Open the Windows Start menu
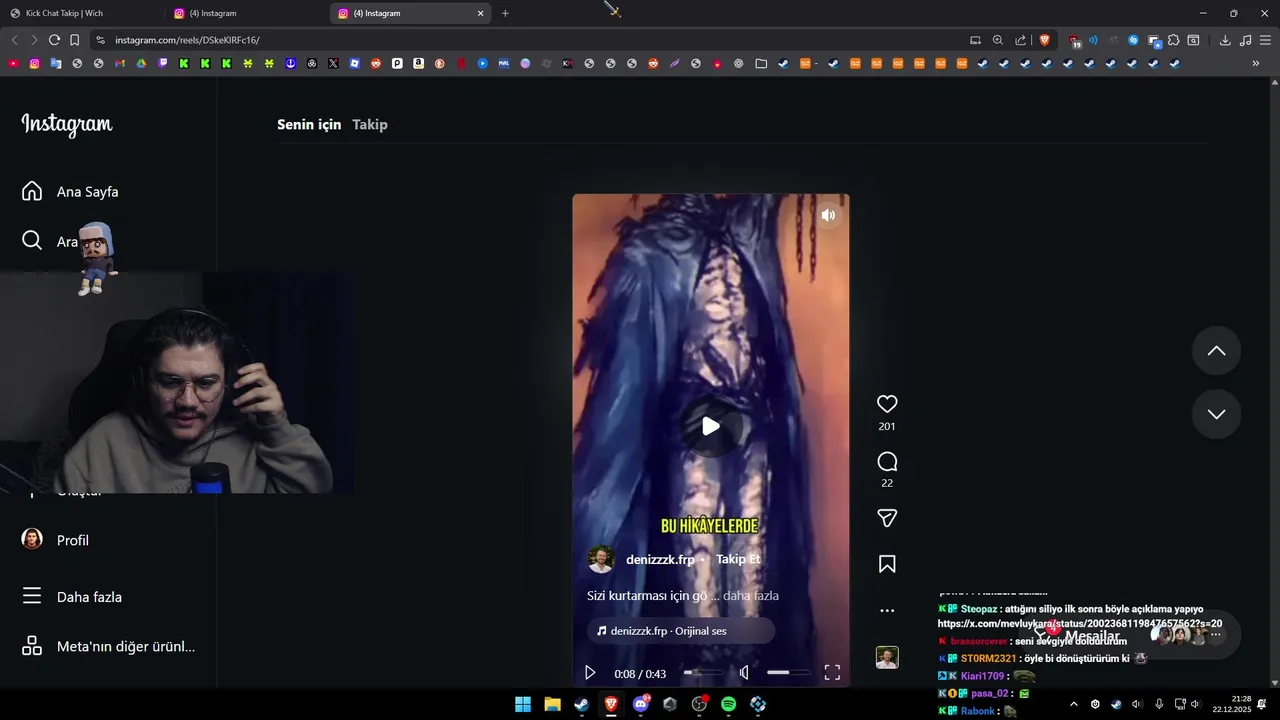 pyautogui.click(x=523, y=704)
